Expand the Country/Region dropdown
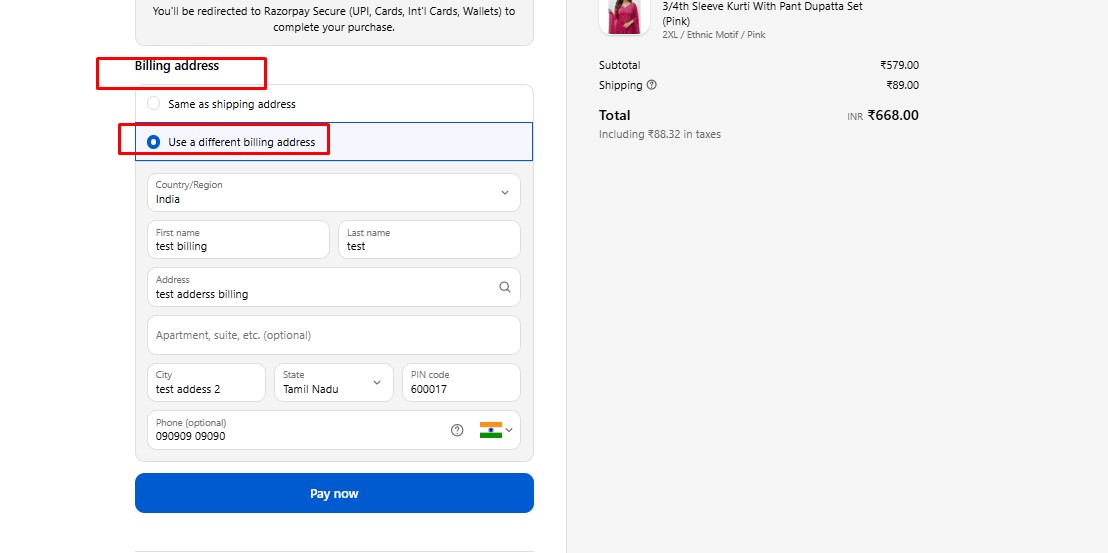This screenshot has width=1108, height=553. coord(334,192)
